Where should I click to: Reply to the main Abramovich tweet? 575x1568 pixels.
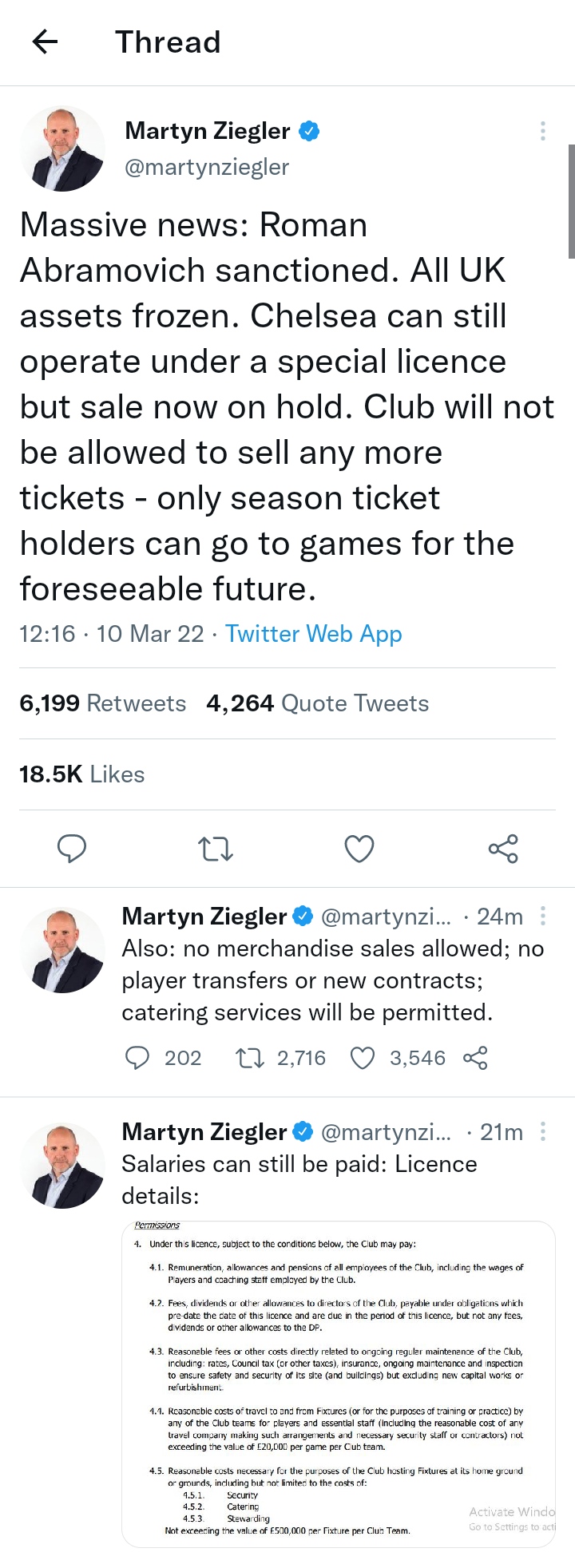pyautogui.click(x=72, y=848)
